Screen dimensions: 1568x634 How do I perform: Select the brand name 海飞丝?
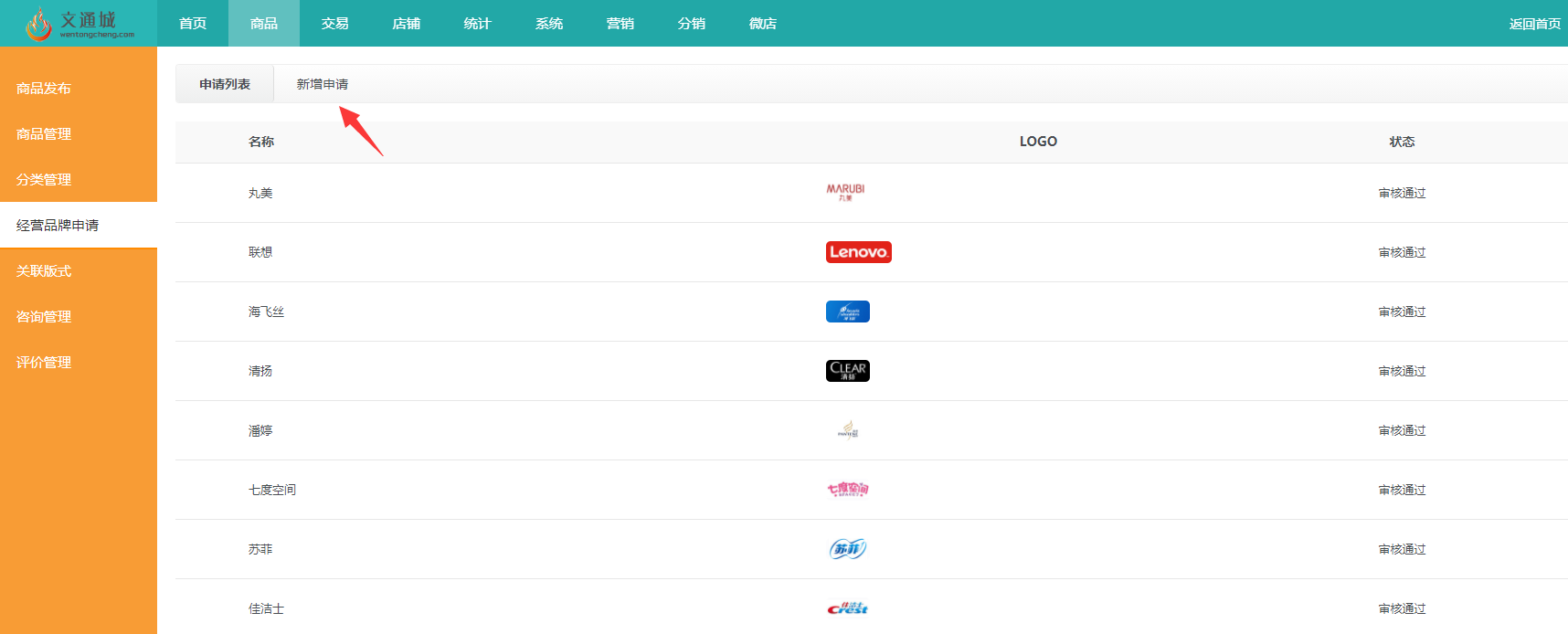267,312
